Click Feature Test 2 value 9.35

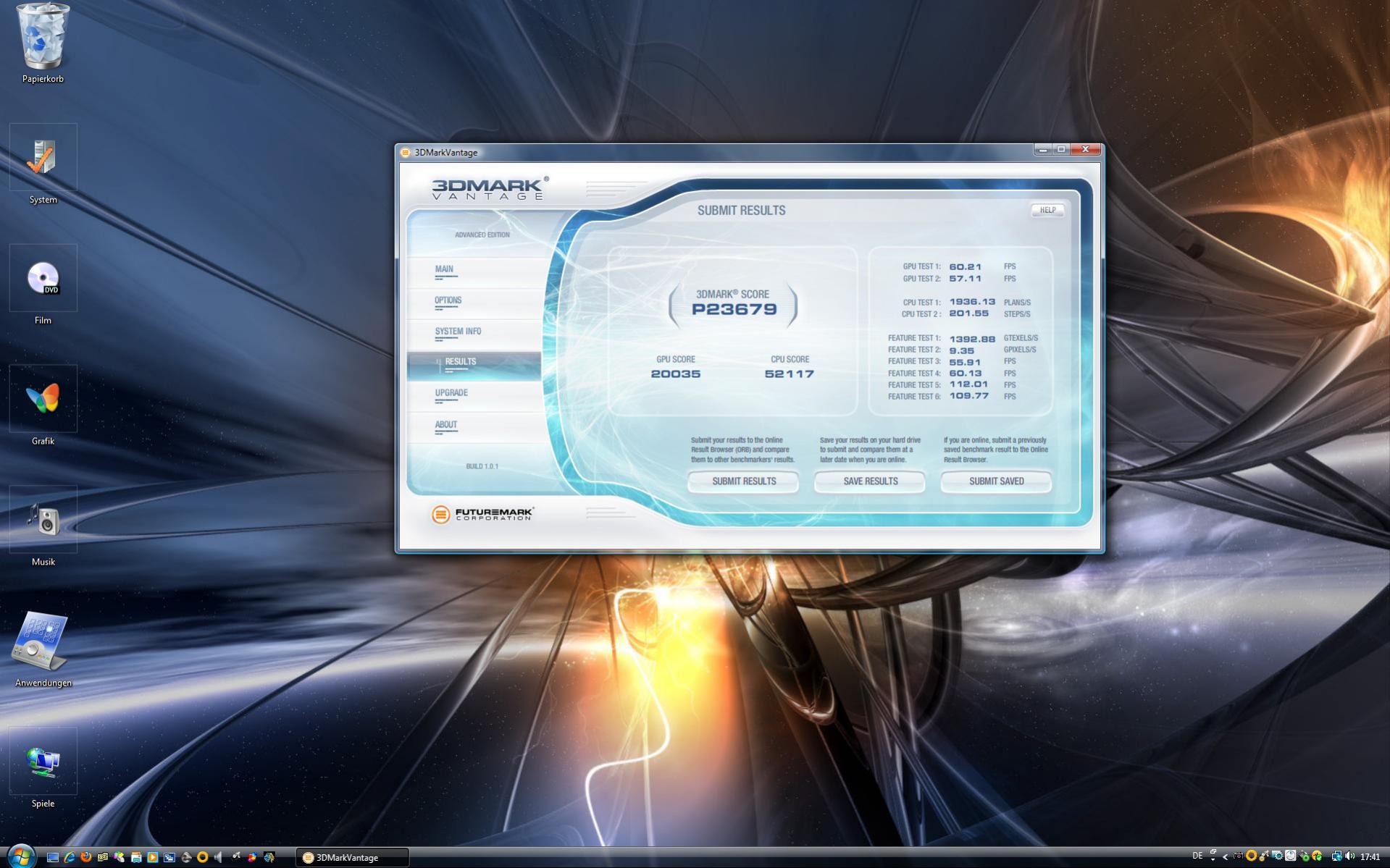pos(962,350)
